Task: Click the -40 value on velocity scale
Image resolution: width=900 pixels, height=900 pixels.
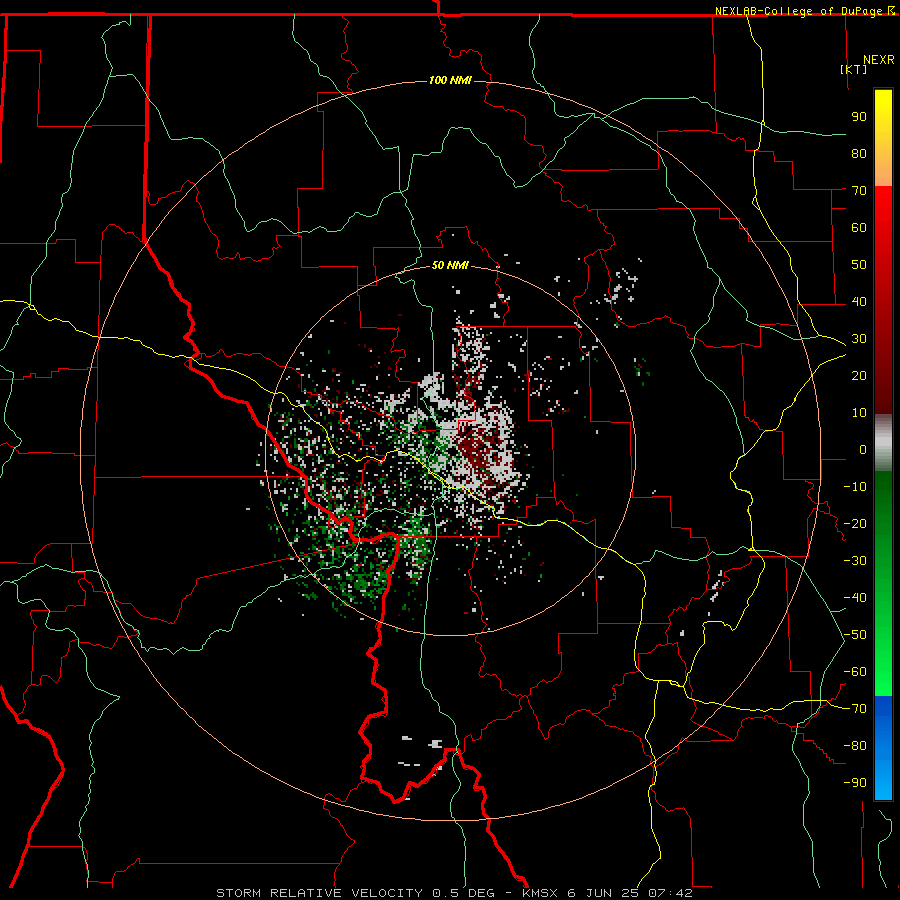Action: (855, 598)
